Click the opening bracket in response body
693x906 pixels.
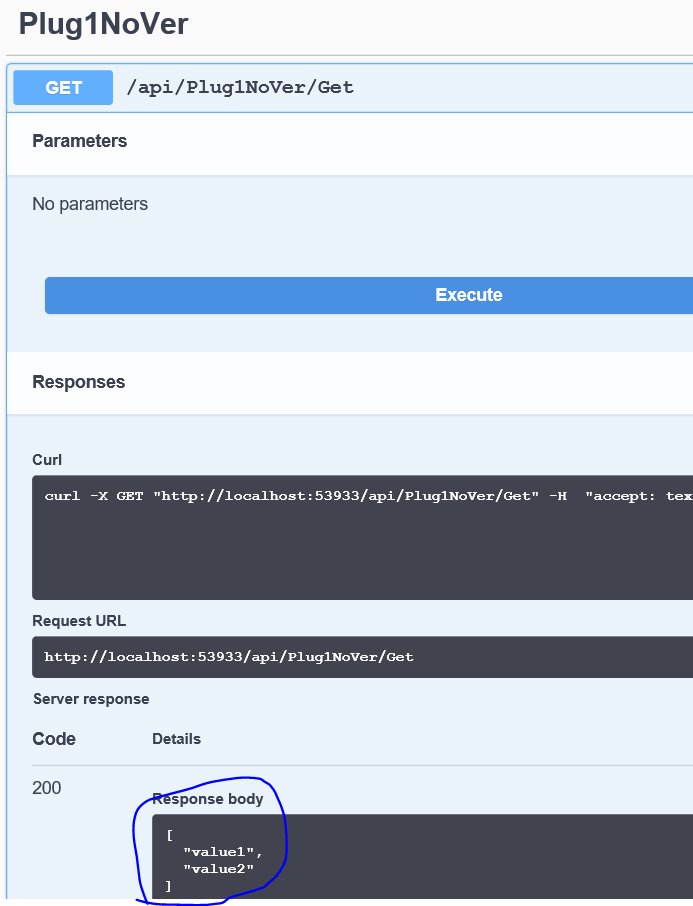point(170,834)
